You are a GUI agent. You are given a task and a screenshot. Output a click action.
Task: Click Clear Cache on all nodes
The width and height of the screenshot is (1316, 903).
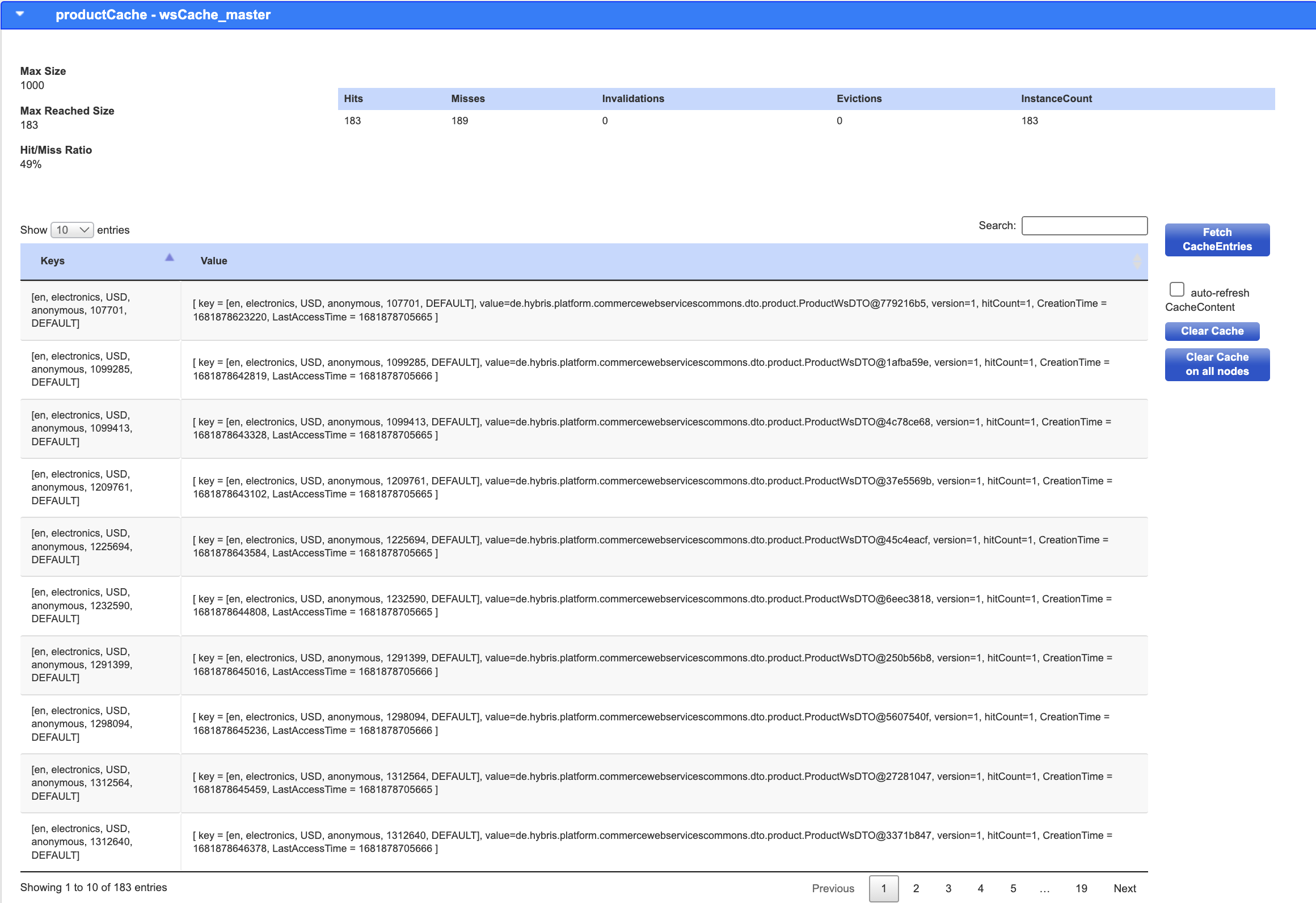pos(1217,364)
